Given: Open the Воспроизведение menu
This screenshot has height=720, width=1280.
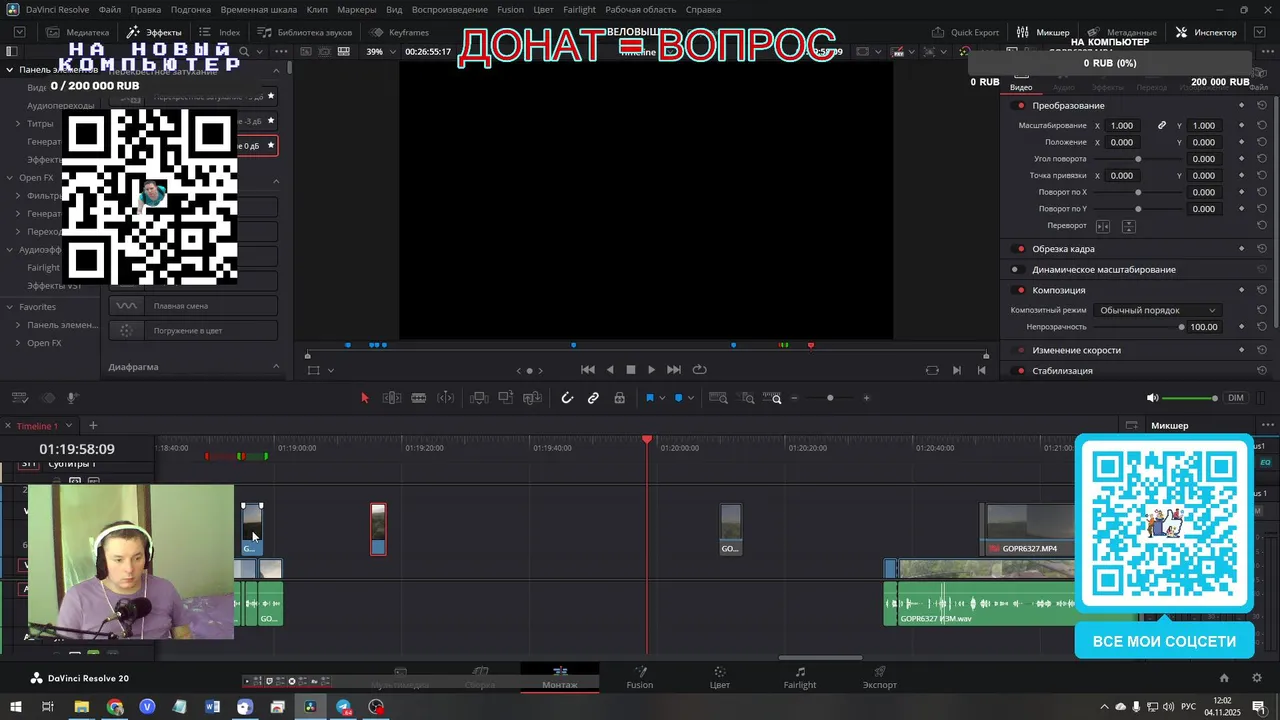Looking at the screenshot, I should (x=450, y=9).
